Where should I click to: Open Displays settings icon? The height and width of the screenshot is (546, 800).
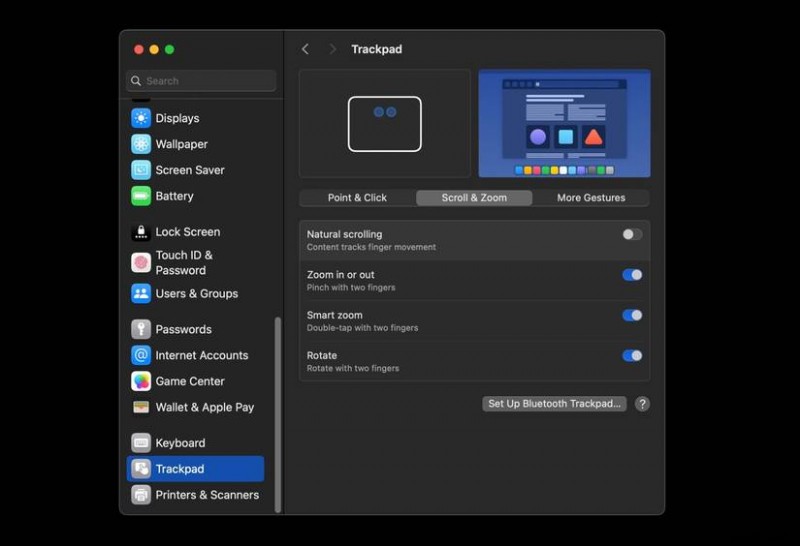141,118
